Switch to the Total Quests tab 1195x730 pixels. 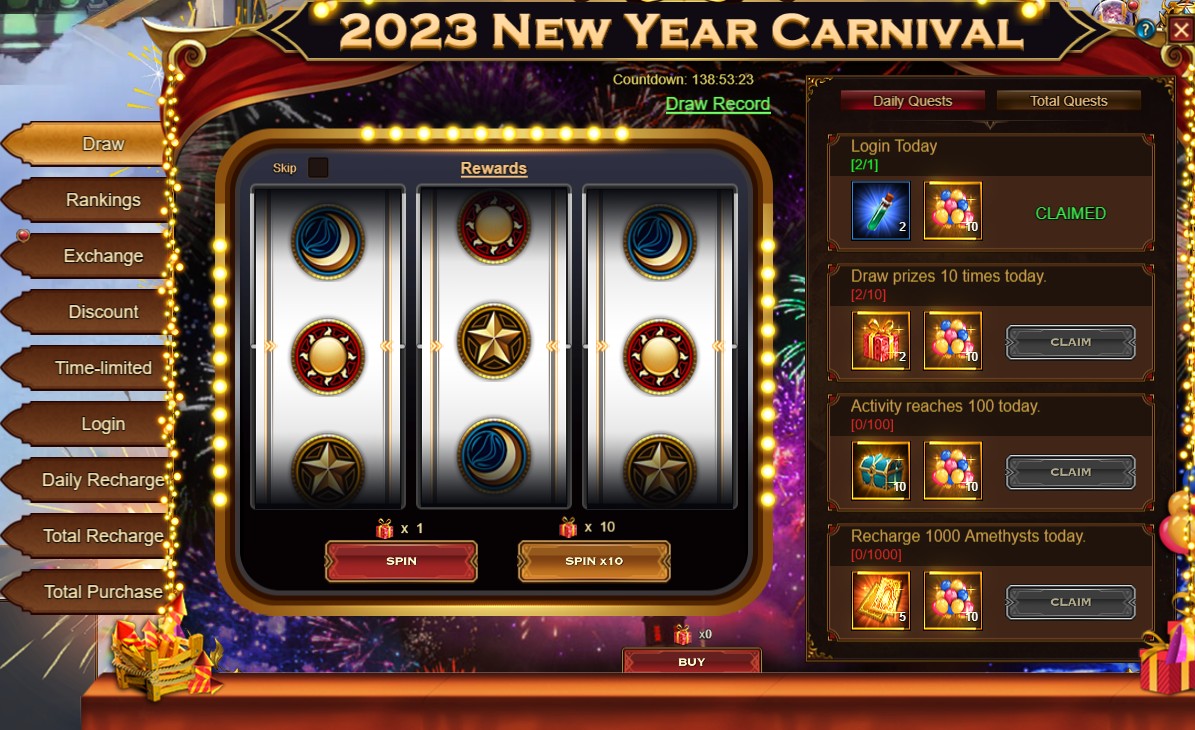tap(1068, 101)
